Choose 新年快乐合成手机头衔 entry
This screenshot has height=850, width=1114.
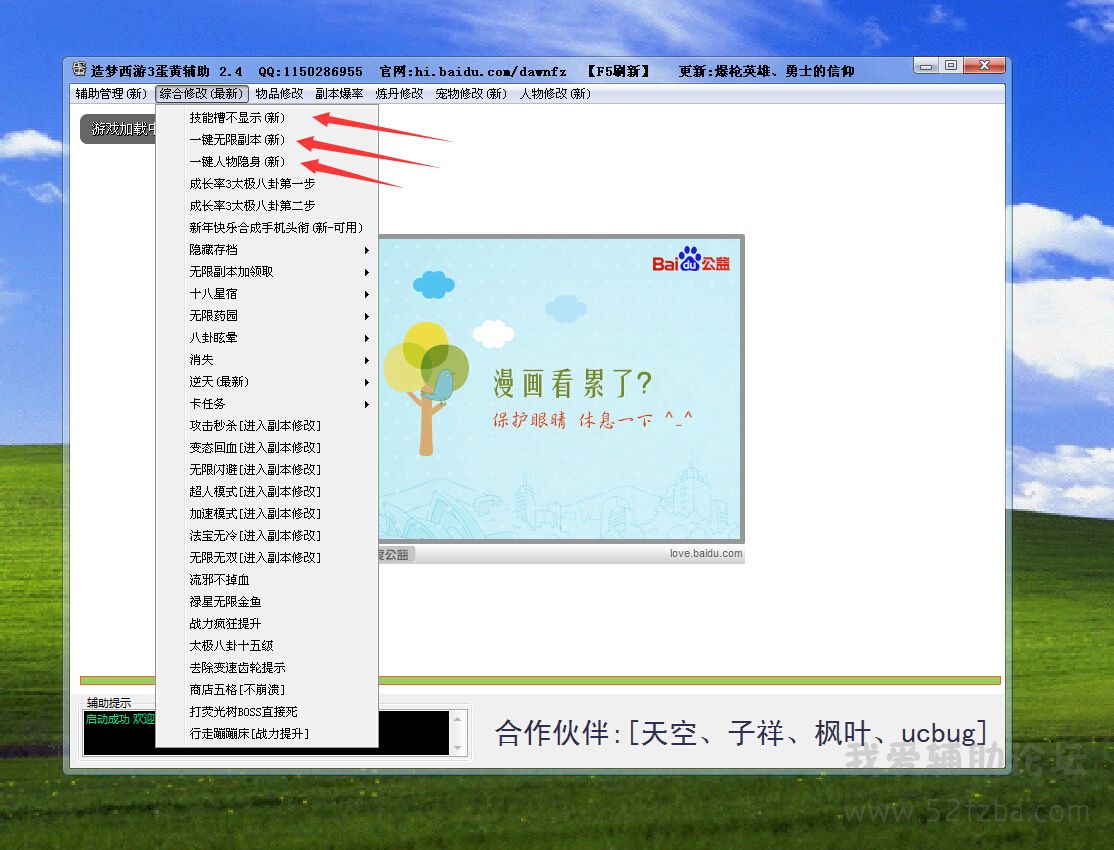(x=266, y=228)
